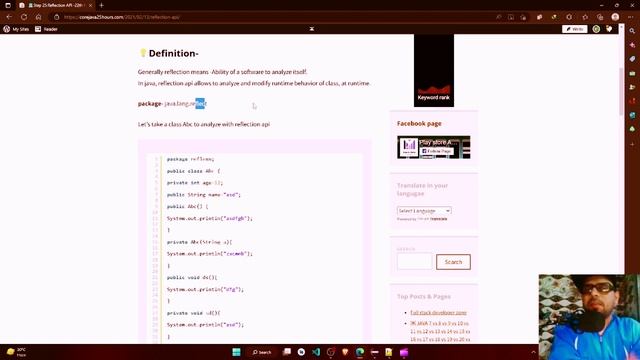Click the address bar URL
640x360 pixels.
click(122, 17)
